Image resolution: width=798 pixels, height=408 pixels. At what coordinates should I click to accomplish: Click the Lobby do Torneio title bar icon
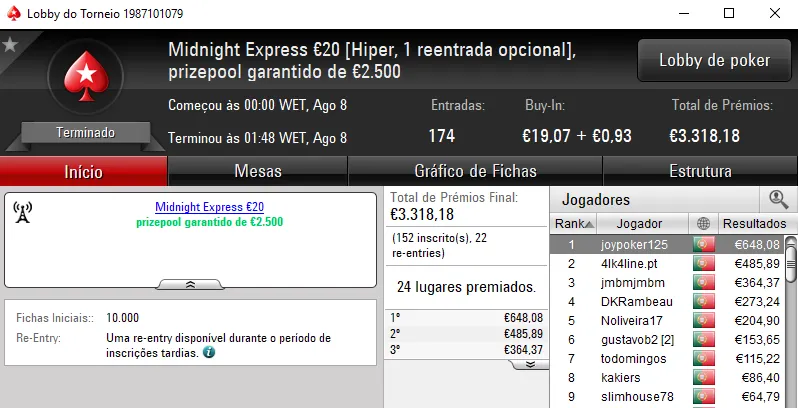pyautogui.click(x=13, y=14)
